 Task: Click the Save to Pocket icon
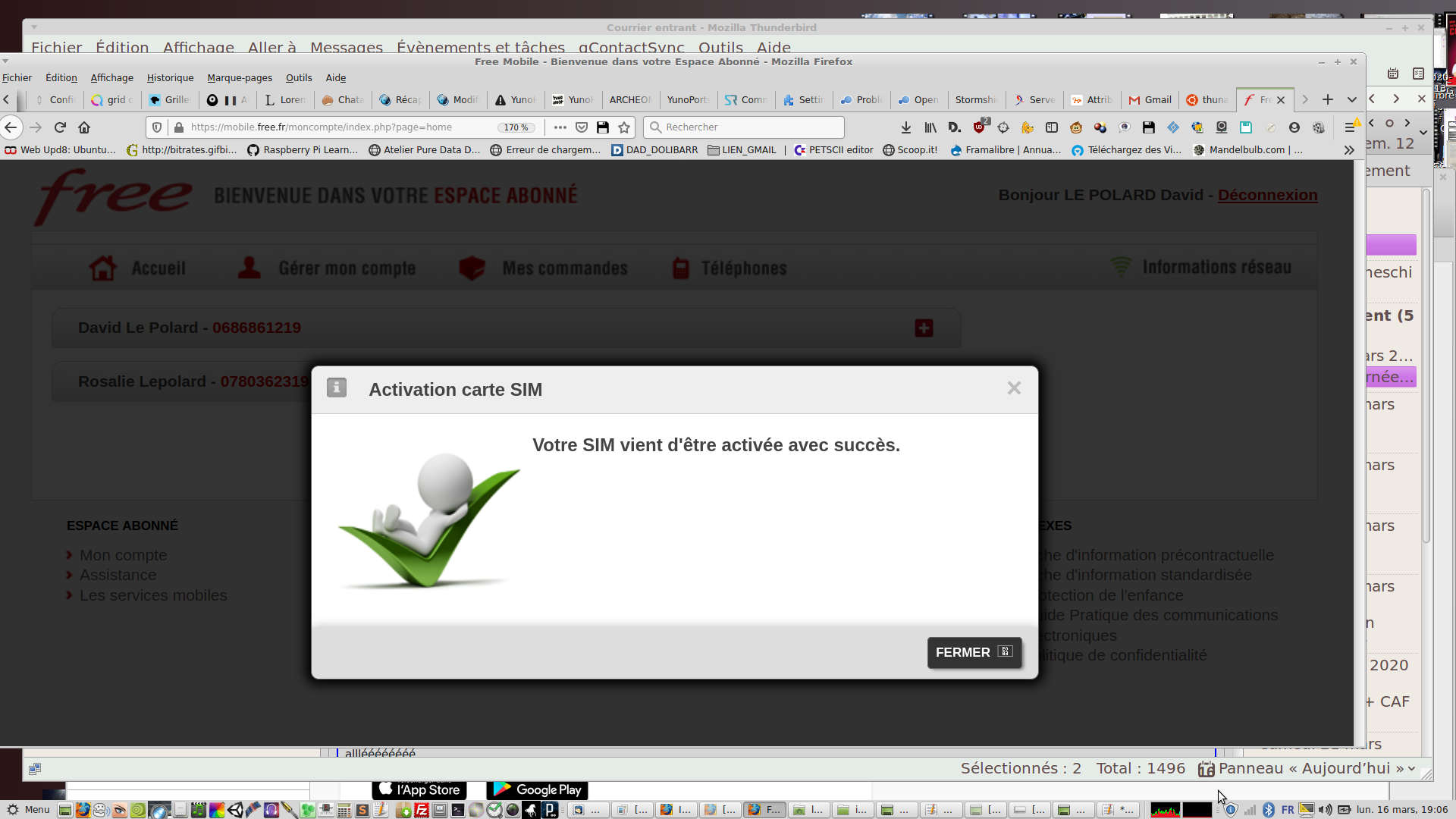582,127
